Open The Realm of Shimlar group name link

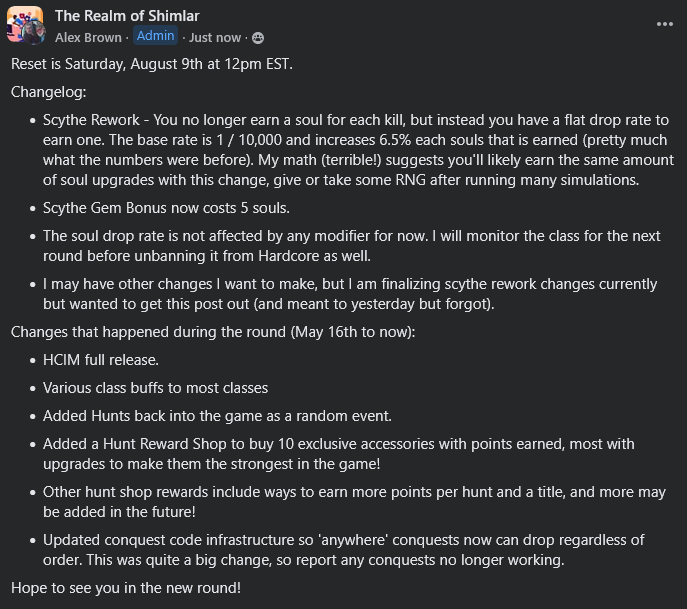point(127,16)
